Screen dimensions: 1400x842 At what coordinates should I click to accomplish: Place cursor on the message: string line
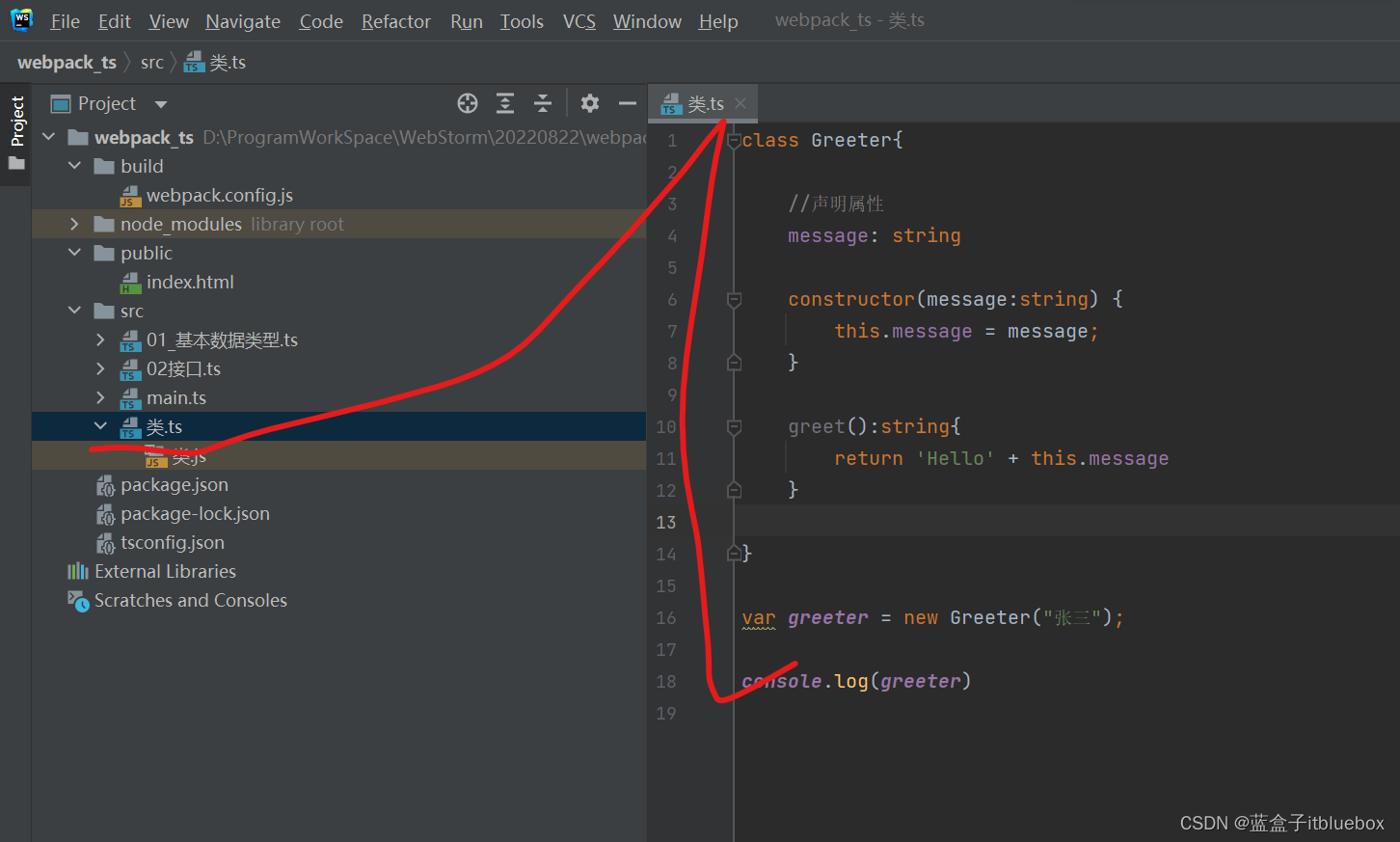pos(874,235)
